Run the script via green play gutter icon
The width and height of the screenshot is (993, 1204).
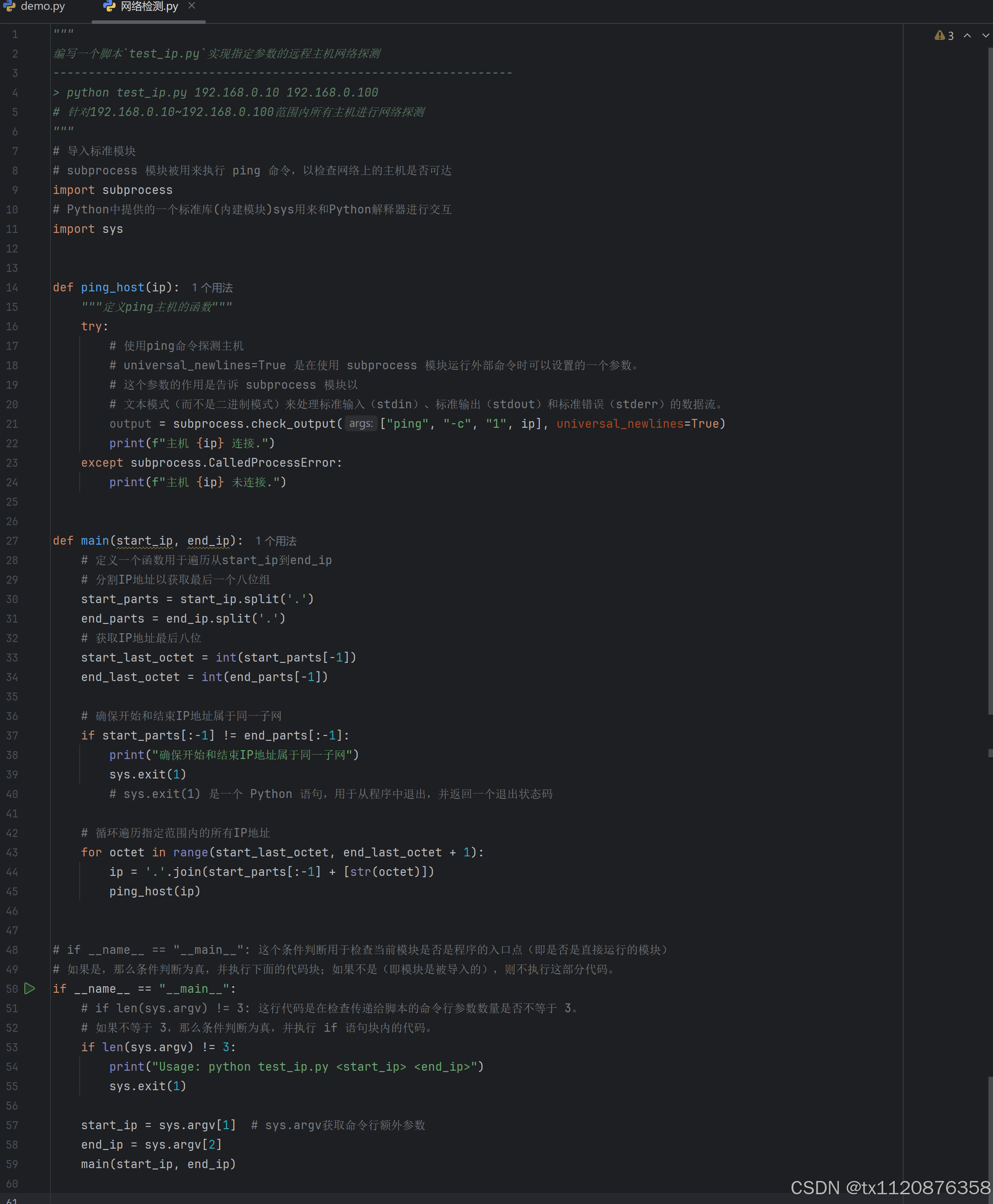pyautogui.click(x=30, y=988)
